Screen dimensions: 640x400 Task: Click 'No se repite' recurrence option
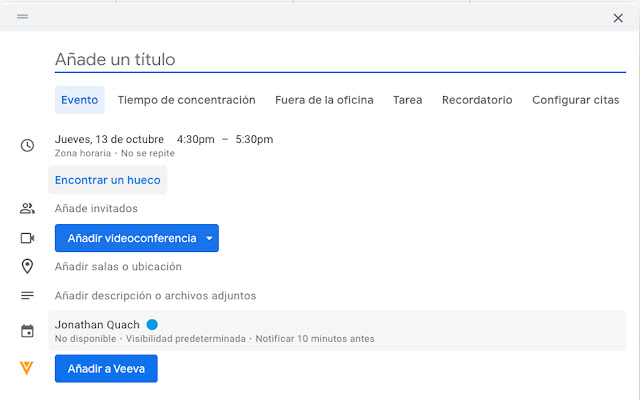[x=148, y=153]
